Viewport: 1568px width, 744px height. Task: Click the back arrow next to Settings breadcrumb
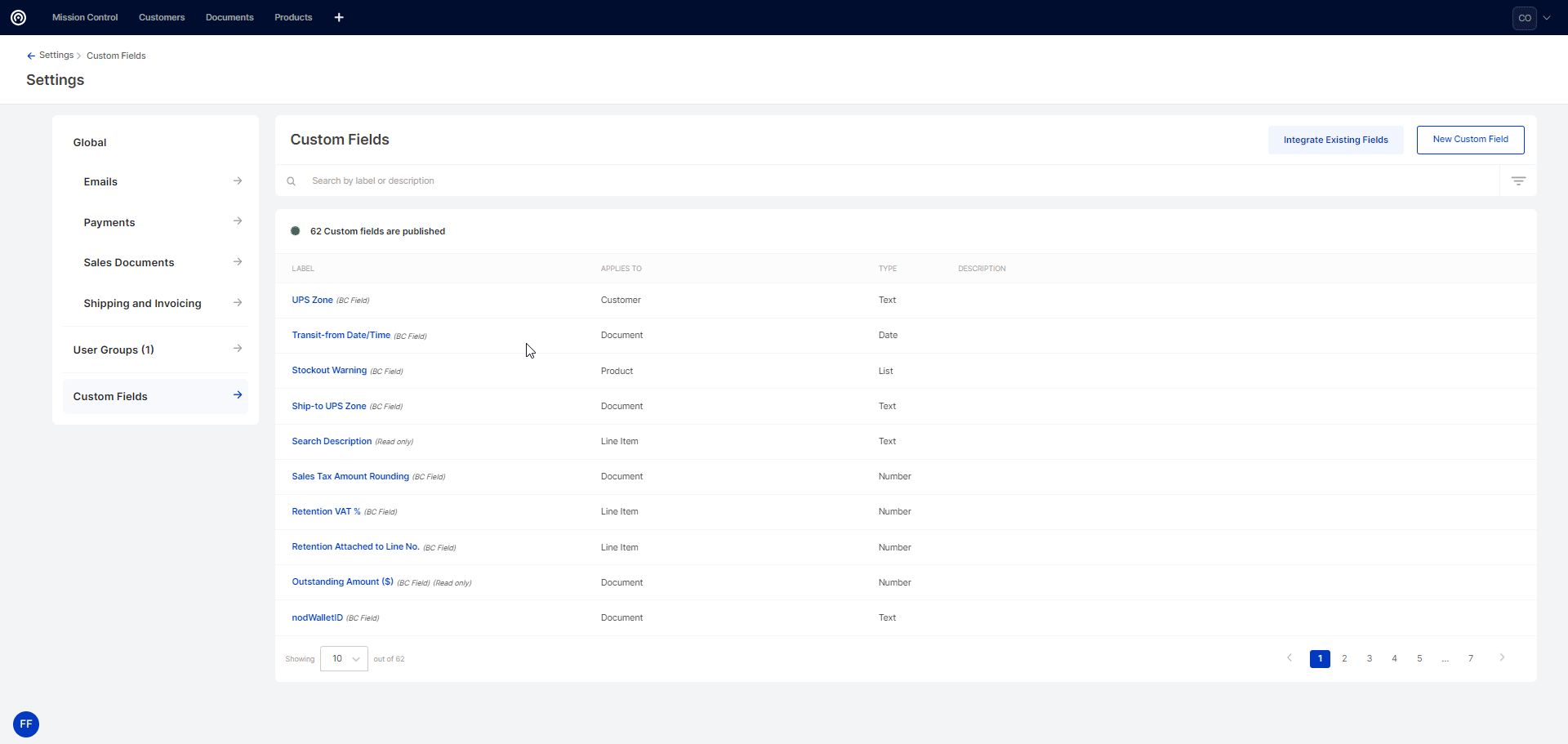tap(31, 56)
